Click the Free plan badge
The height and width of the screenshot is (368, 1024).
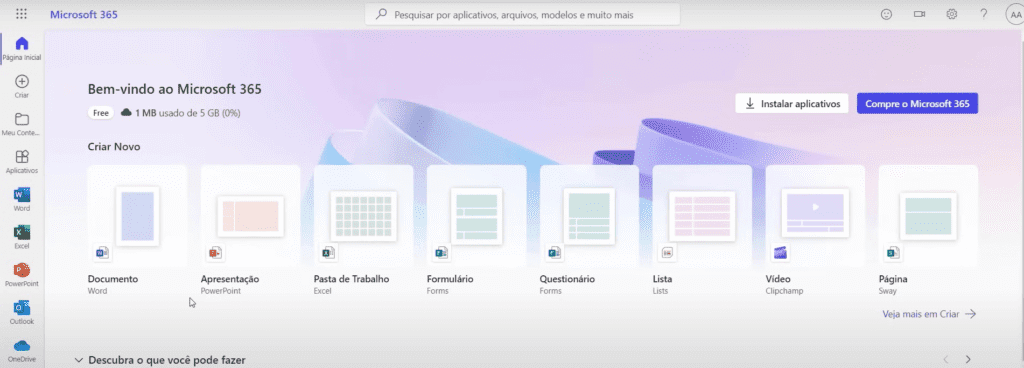pyautogui.click(x=101, y=113)
